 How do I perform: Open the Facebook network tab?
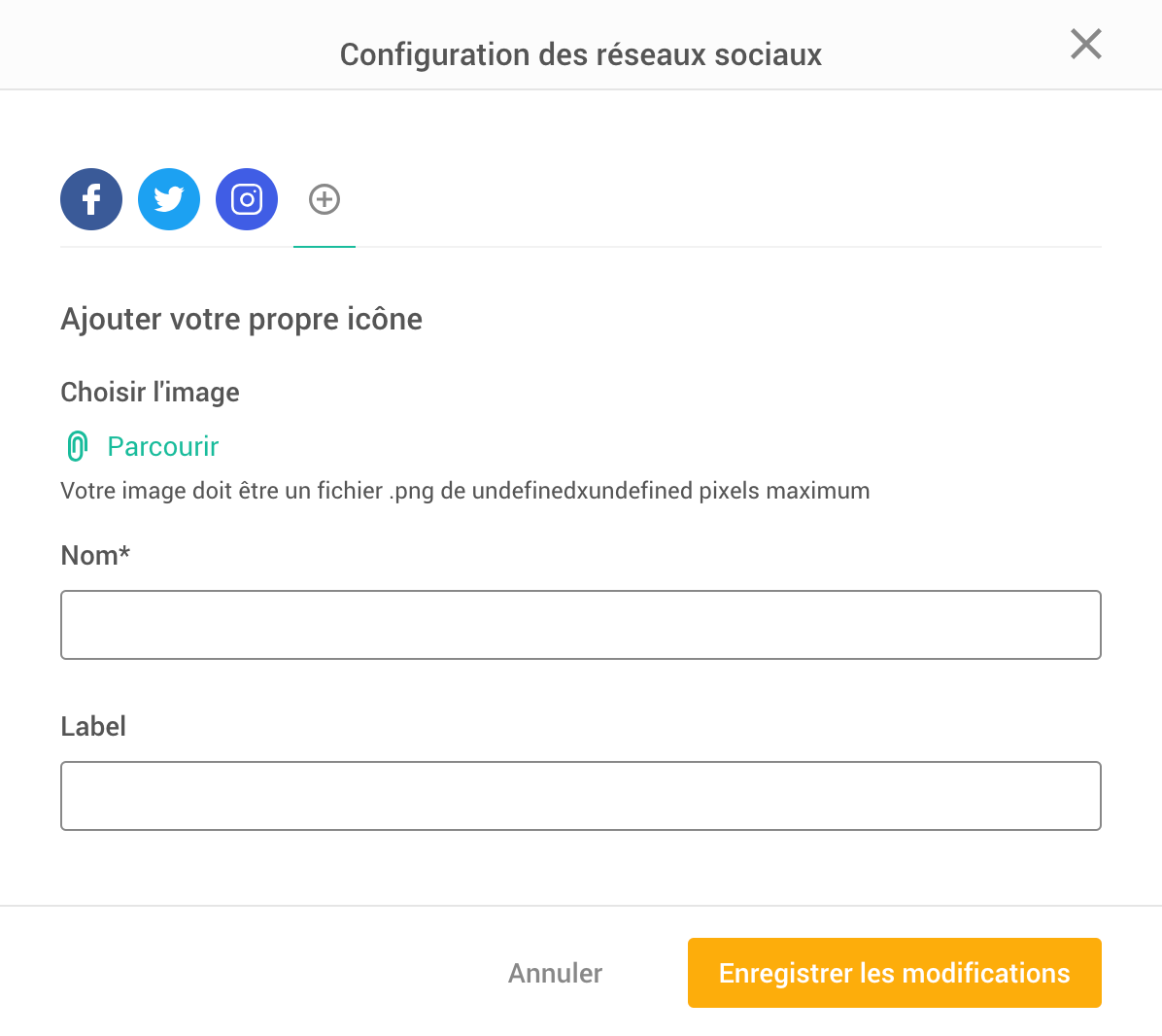[x=91, y=199]
